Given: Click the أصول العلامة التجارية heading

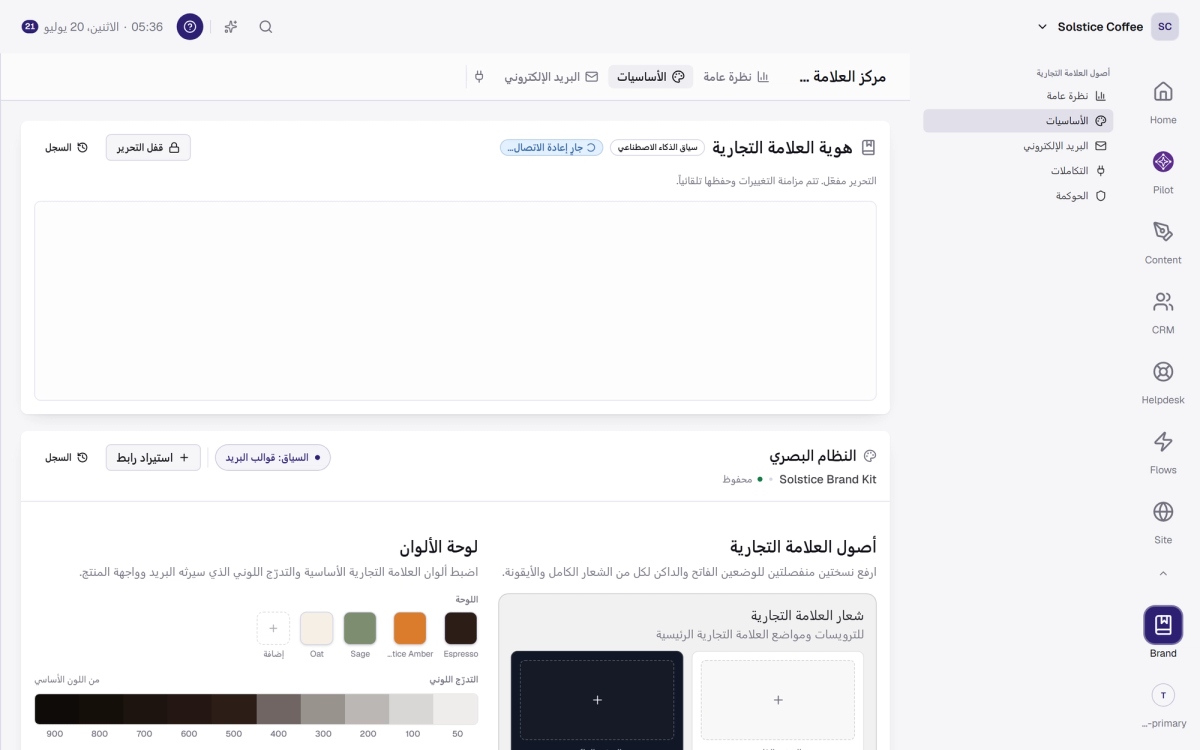Looking at the screenshot, I should [803, 547].
